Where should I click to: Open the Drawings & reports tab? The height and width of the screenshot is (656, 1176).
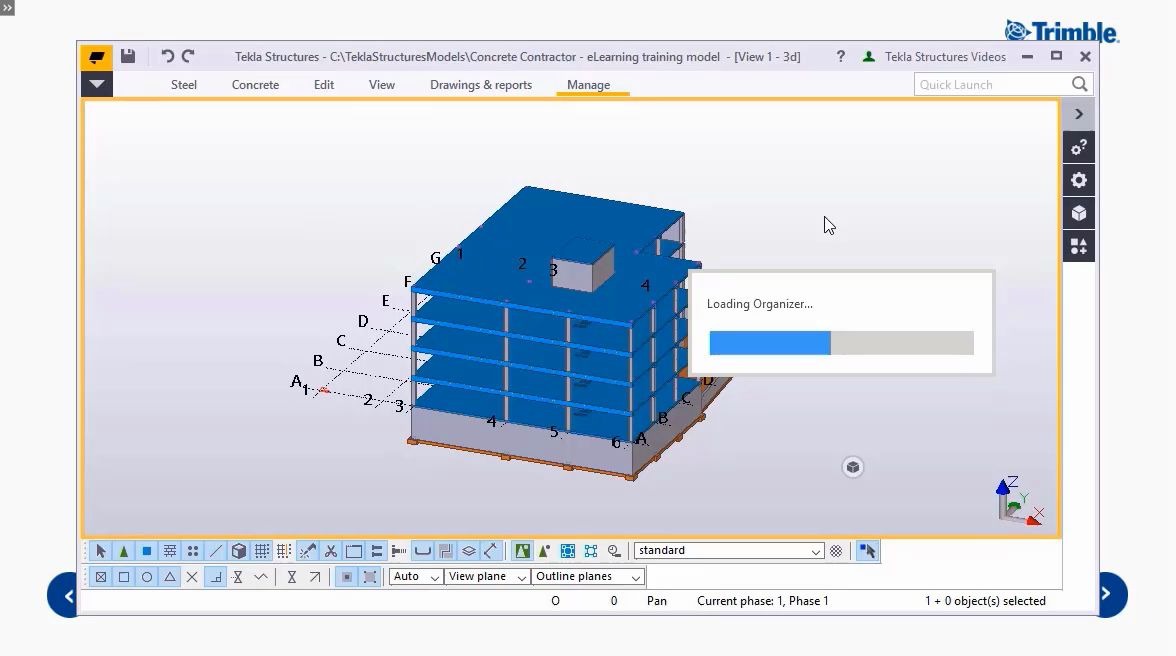pyautogui.click(x=481, y=85)
